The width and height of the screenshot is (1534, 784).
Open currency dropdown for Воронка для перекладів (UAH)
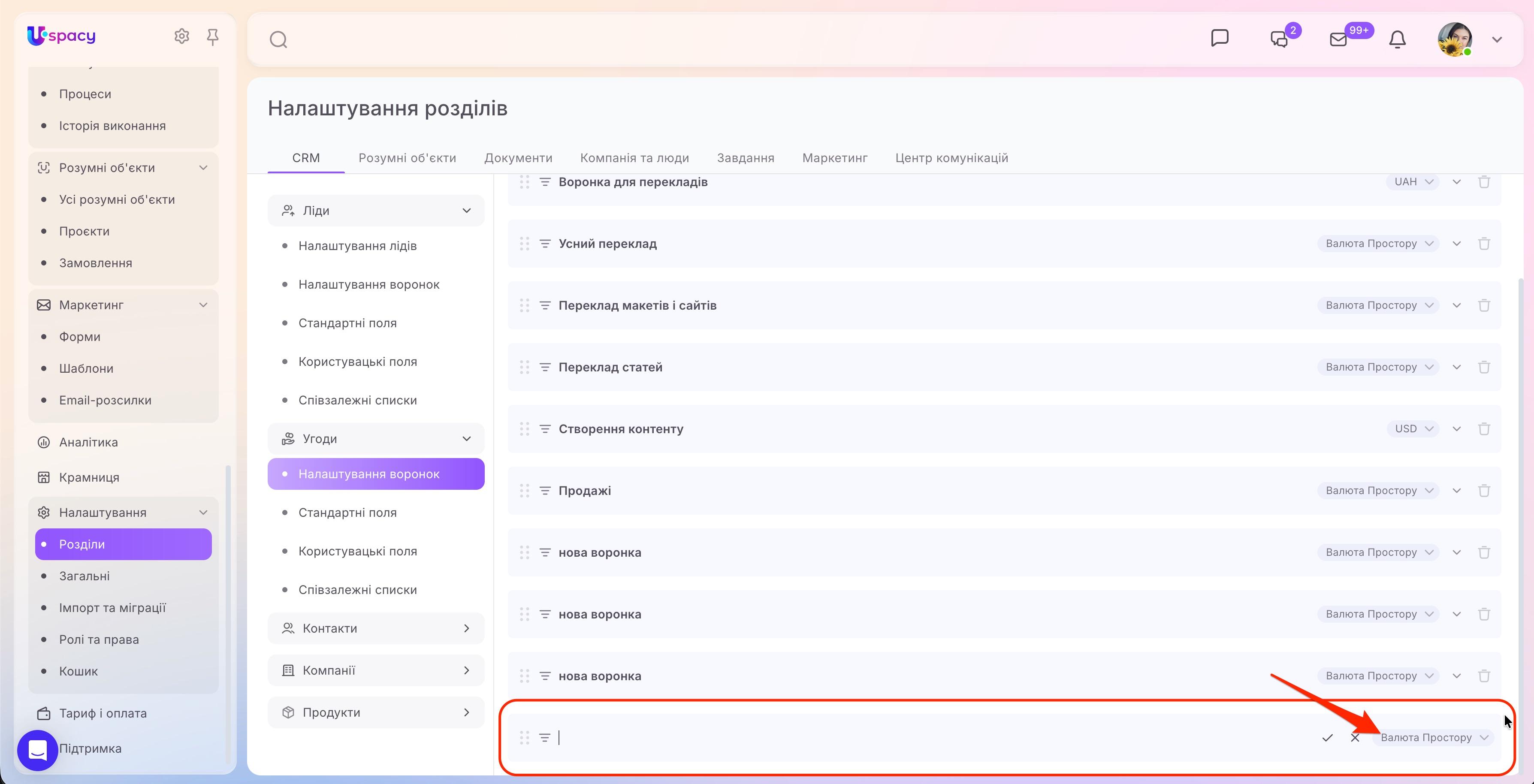tap(1413, 181)
